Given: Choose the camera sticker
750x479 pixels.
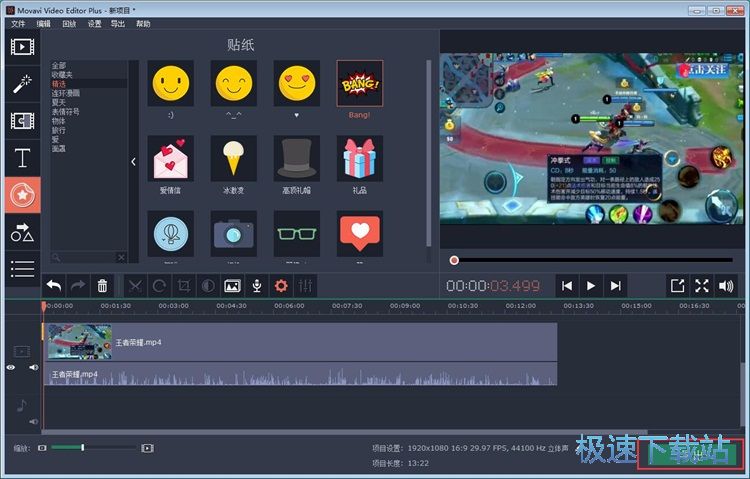Looking at the screenshot, I should pos(234,234).
